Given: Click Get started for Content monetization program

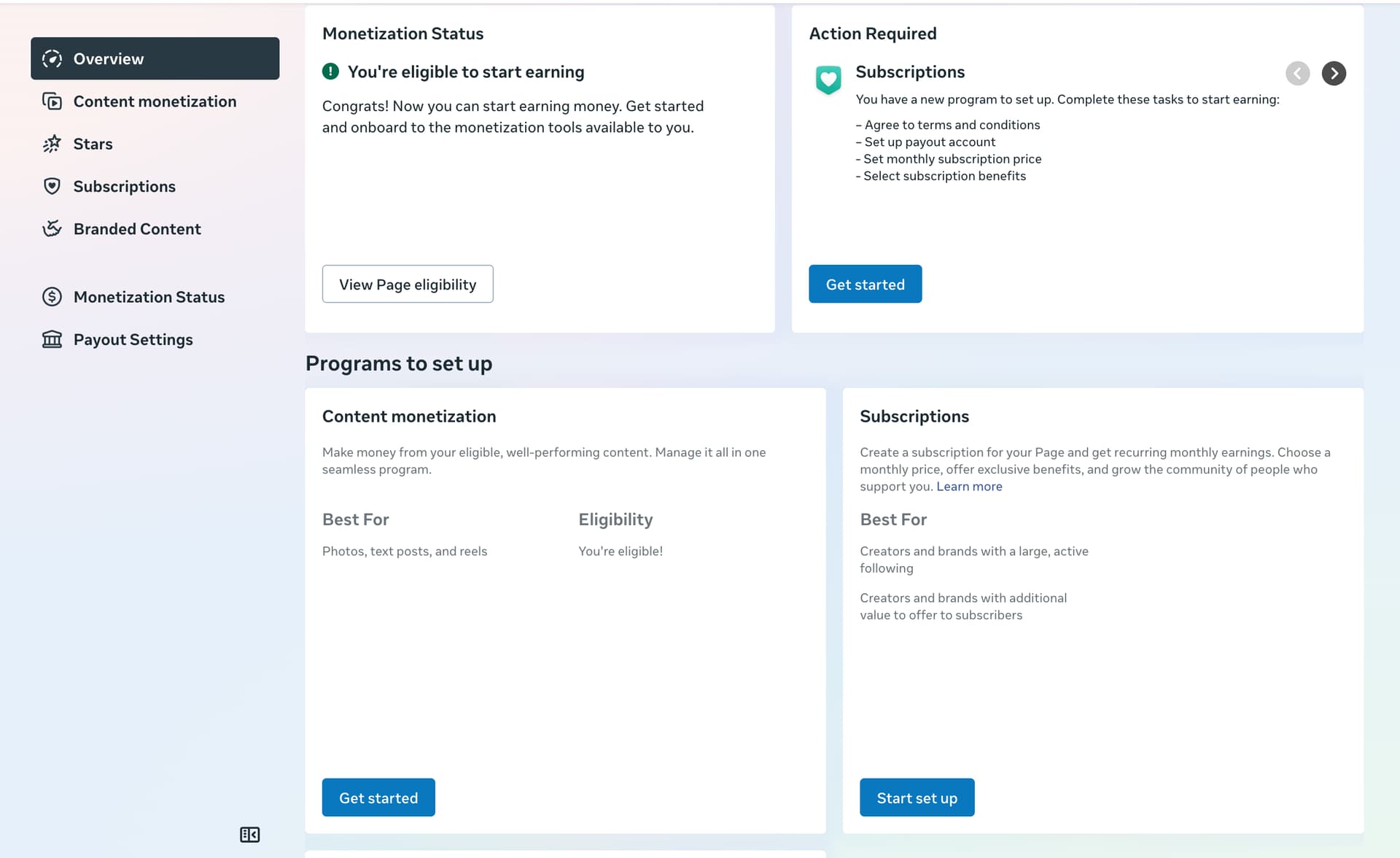Looking at the screenshot, I should (378, 797).
